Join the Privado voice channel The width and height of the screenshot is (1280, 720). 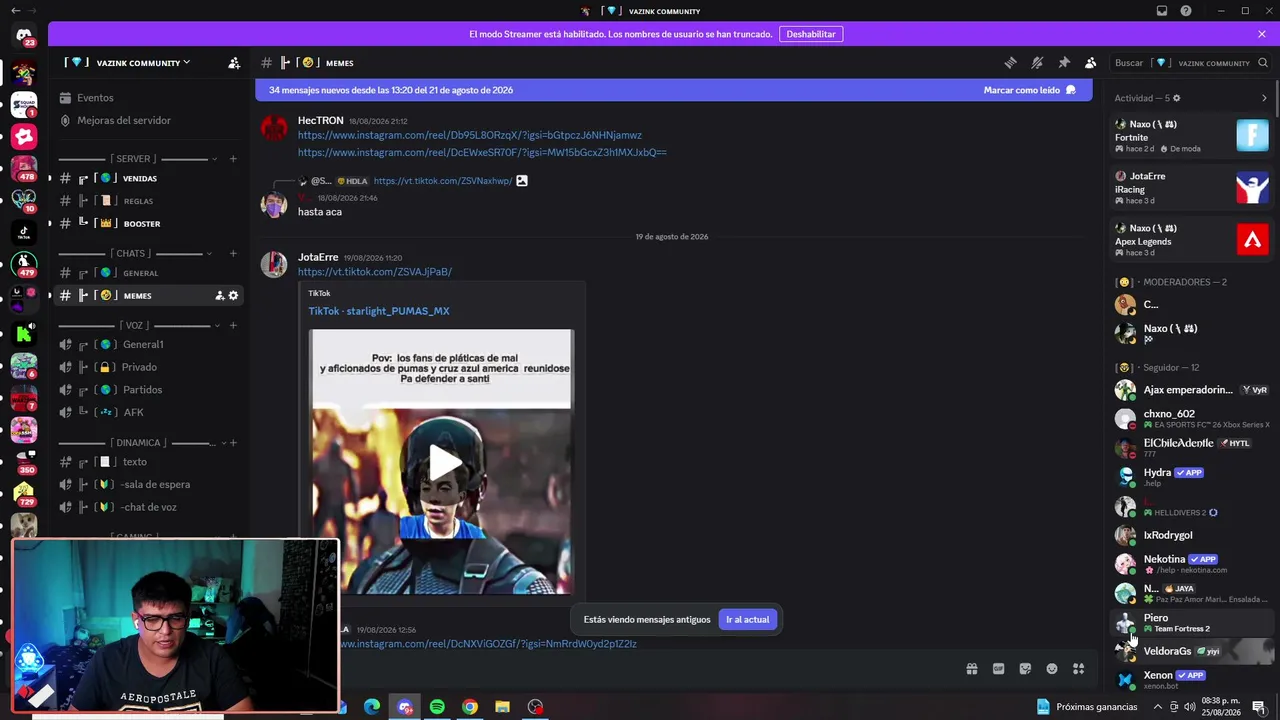(150, 367)
